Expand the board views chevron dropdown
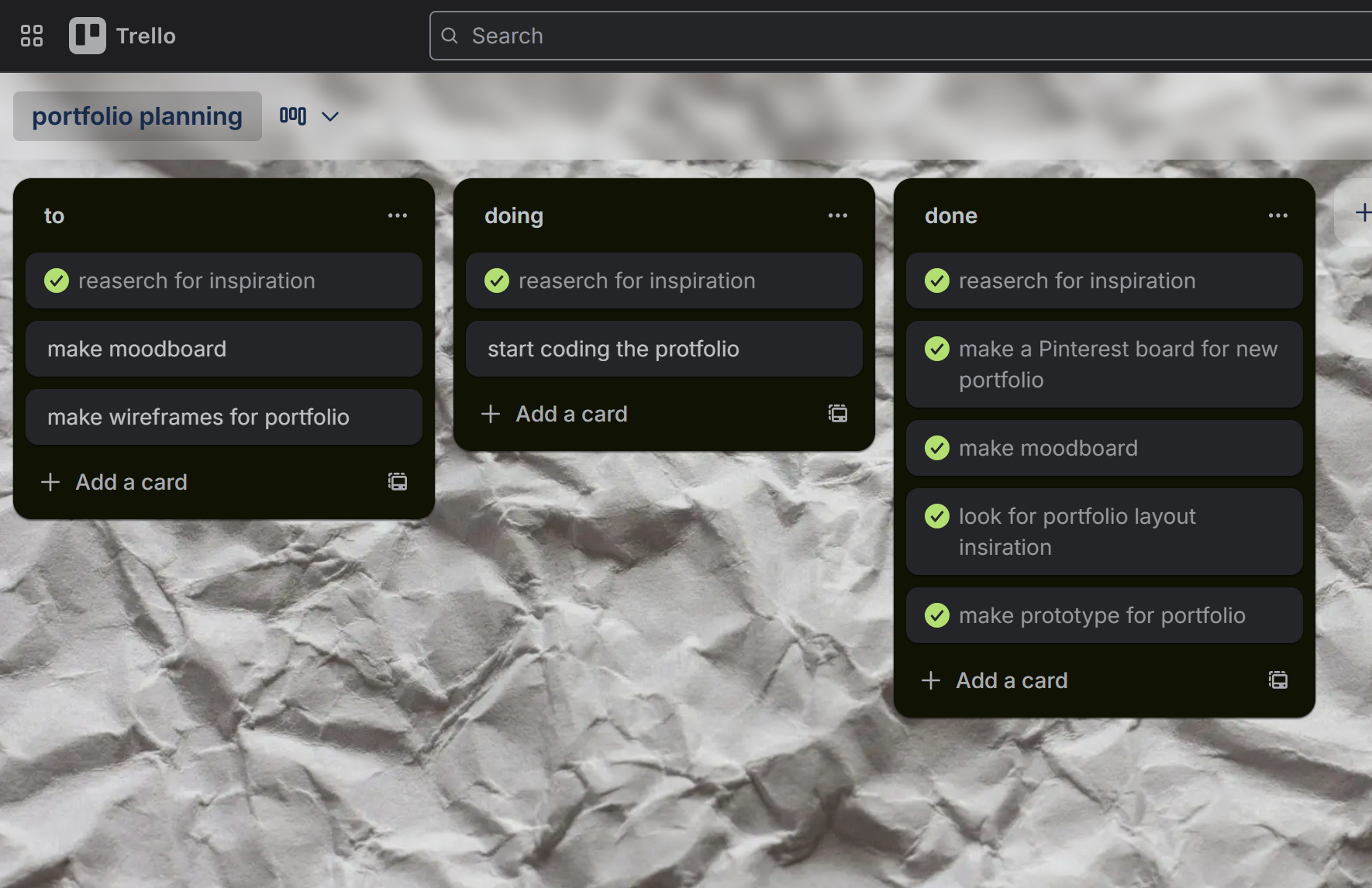This screenshot has width=1372, height=888. tap(330, 116)
